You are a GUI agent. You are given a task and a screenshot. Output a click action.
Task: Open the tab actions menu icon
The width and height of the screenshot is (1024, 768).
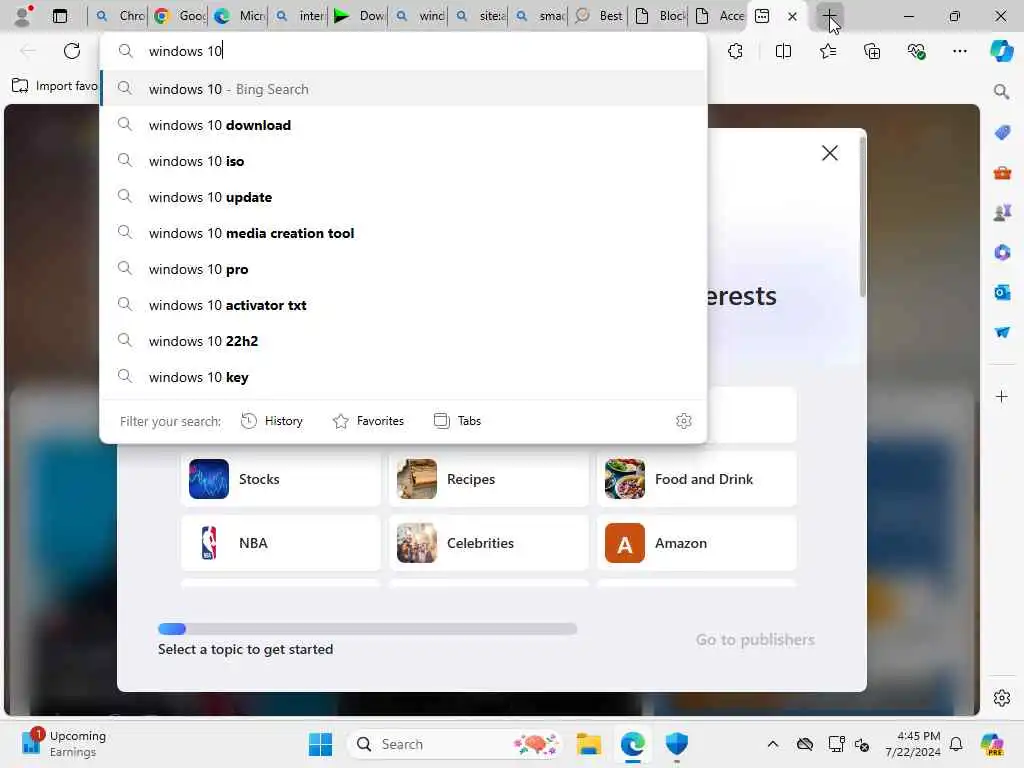[x=59, y=16]
